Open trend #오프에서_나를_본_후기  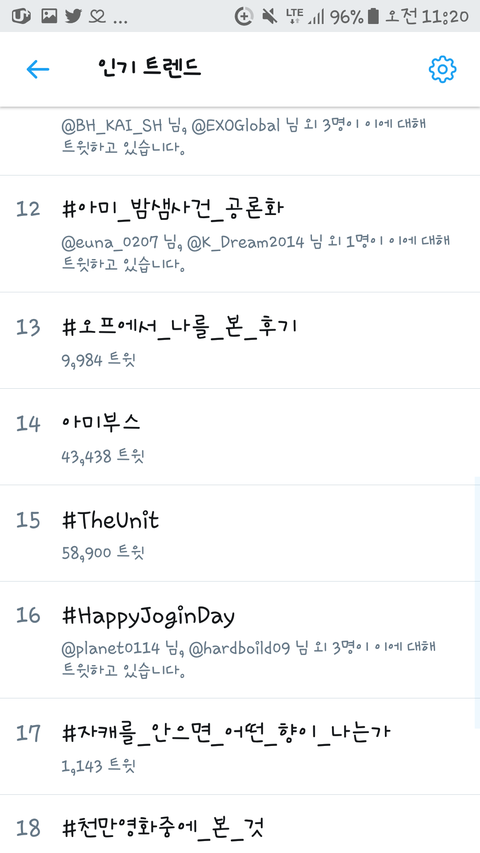240,341
